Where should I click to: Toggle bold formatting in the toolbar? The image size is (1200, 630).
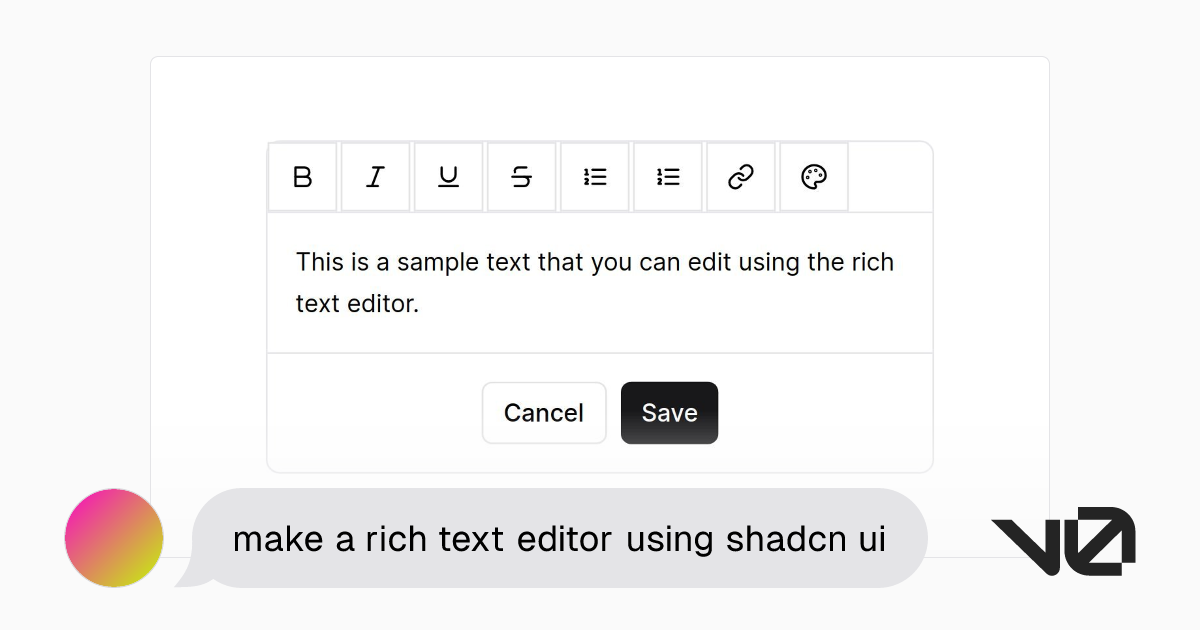[302, 176]
